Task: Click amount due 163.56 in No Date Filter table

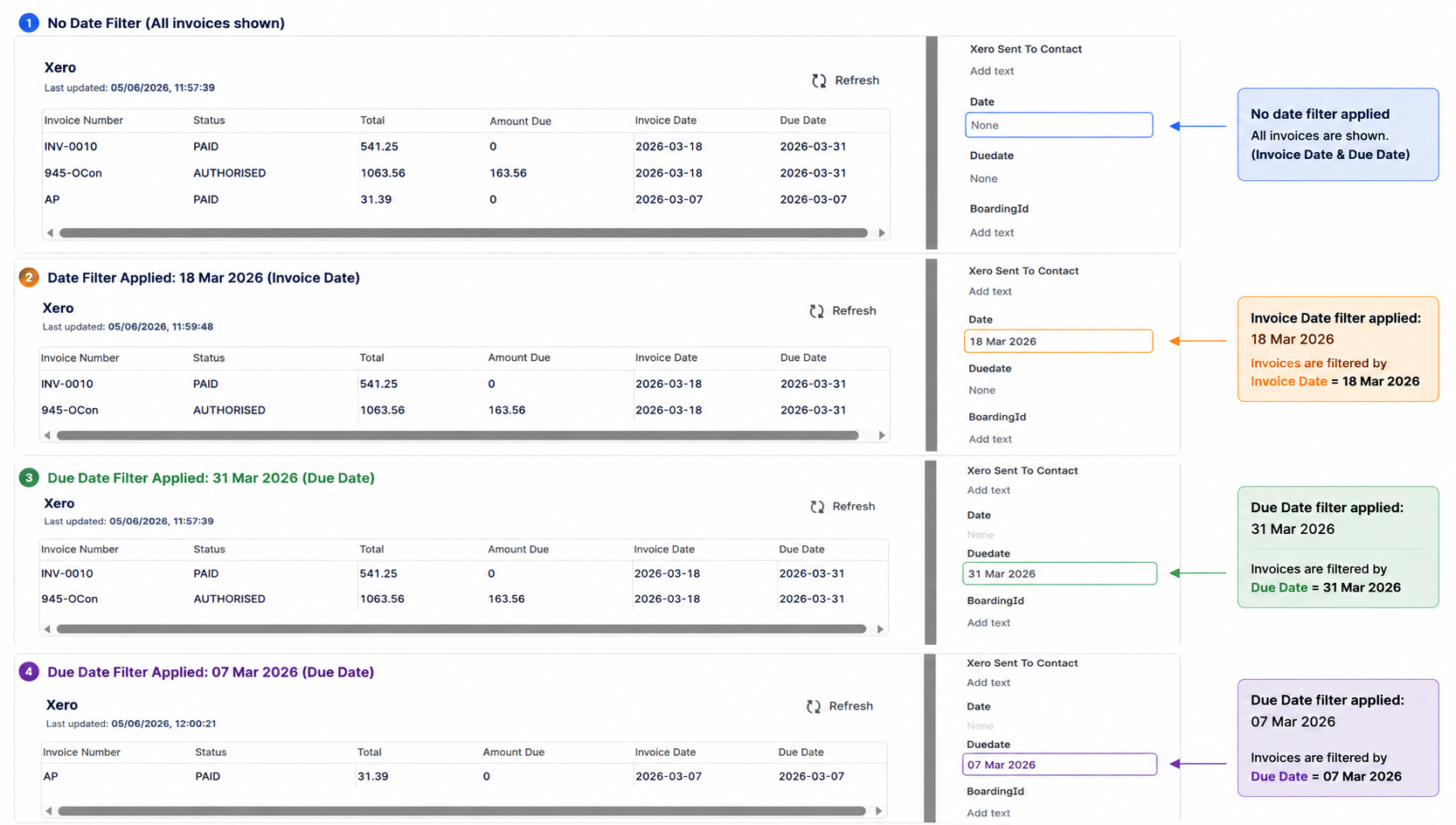Action: (508, 173)
